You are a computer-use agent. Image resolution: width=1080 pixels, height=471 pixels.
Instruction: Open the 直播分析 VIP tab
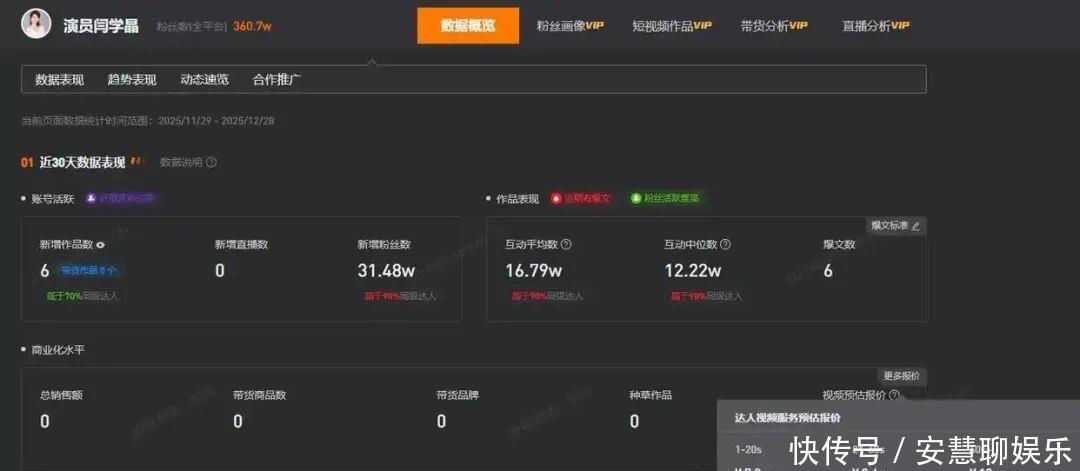tap(875, 26)
